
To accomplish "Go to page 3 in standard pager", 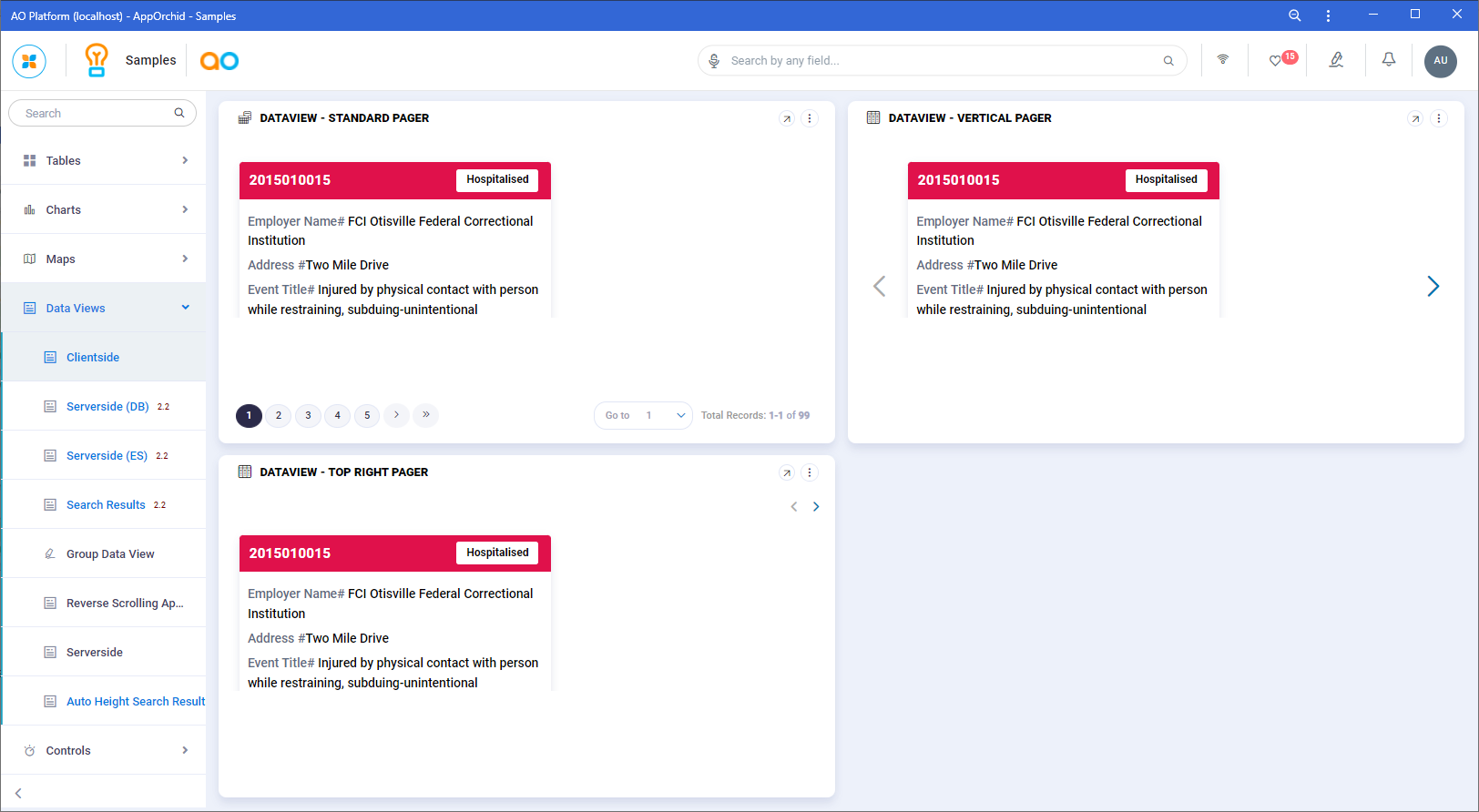I will pyautogui.click(x=308, y=415).
